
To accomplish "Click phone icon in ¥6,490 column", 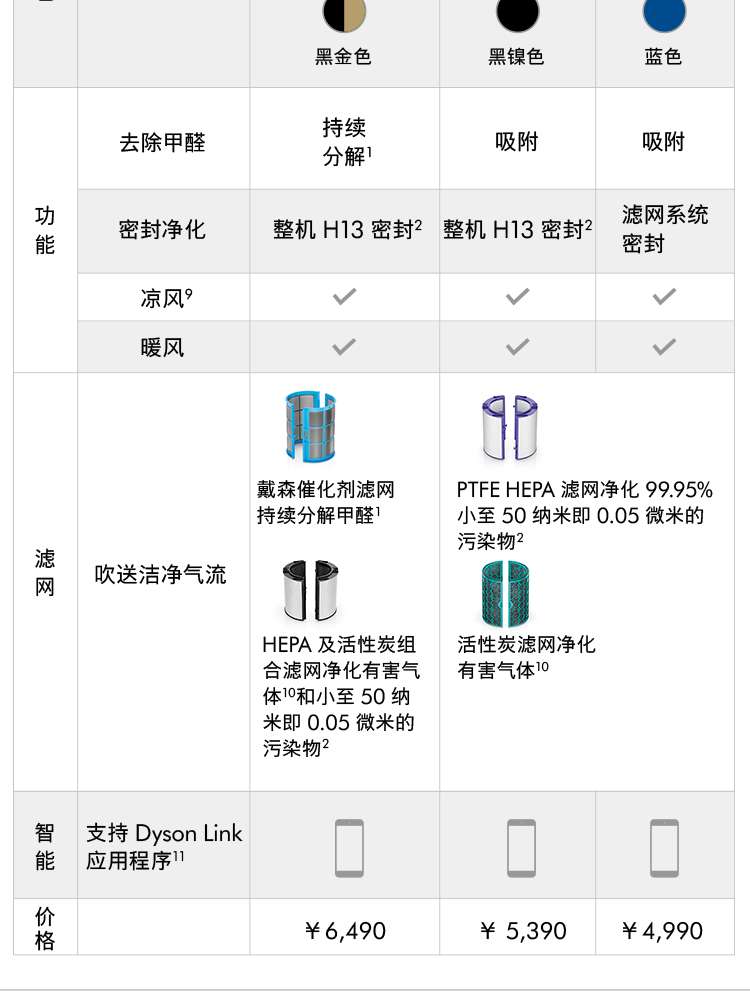I will coord(349,848).
